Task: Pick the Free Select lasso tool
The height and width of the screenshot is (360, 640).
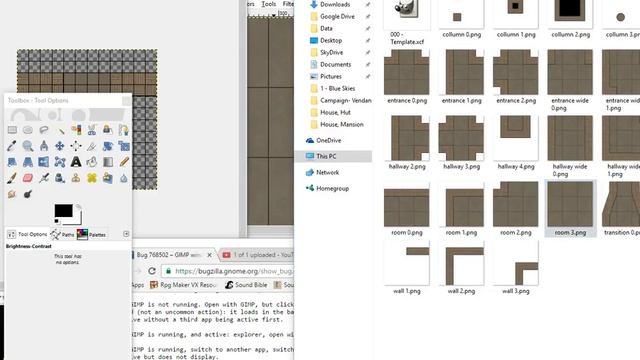Action: pyautogui.click(x=44, y=130)
